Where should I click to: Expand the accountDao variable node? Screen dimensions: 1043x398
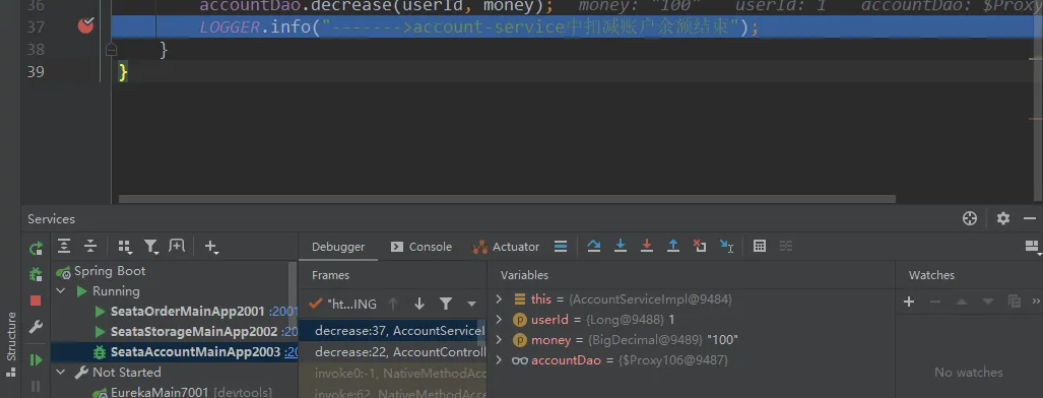click(x=499, y=360)
